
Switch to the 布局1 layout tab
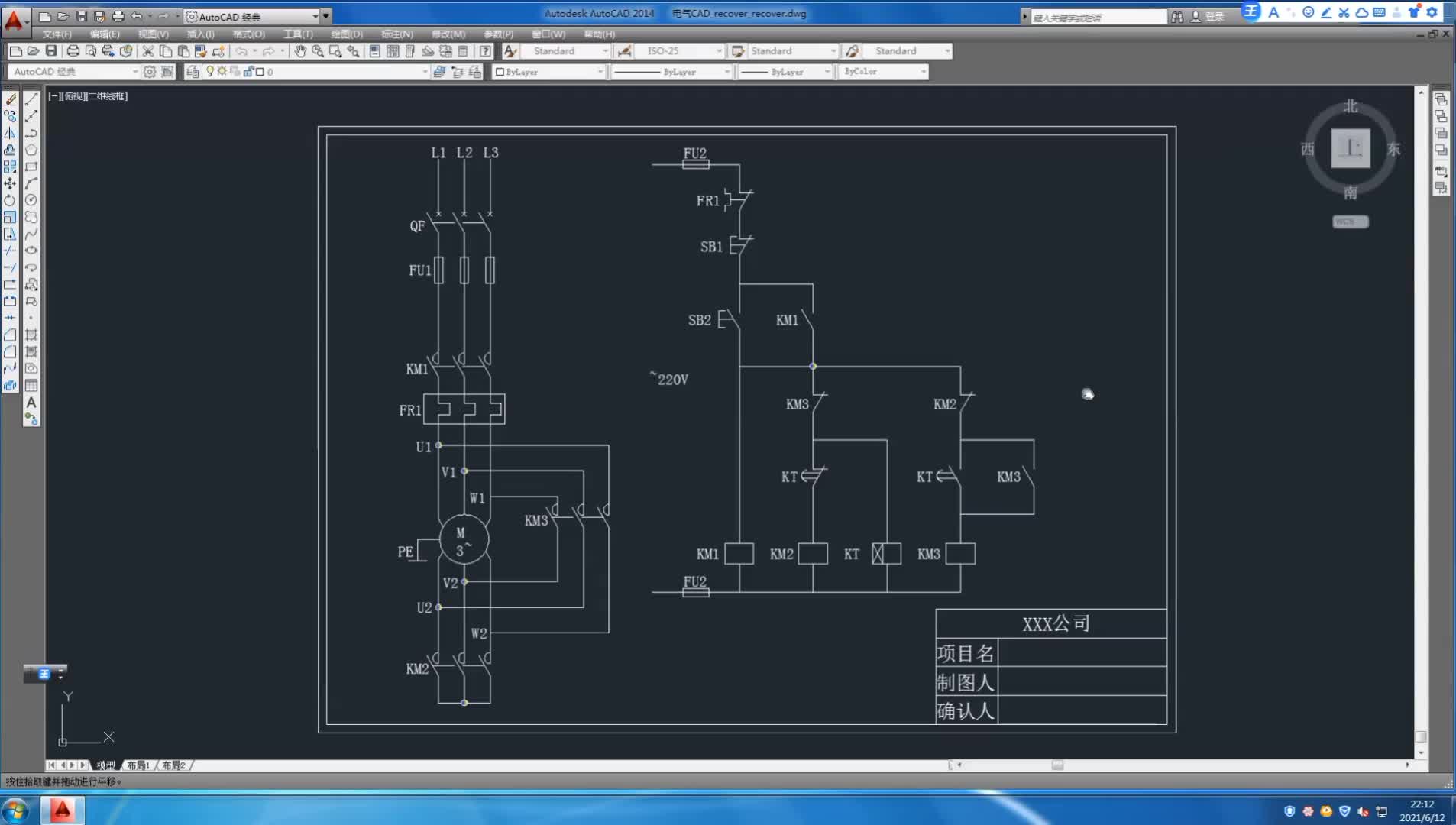[x=138, y=765]
